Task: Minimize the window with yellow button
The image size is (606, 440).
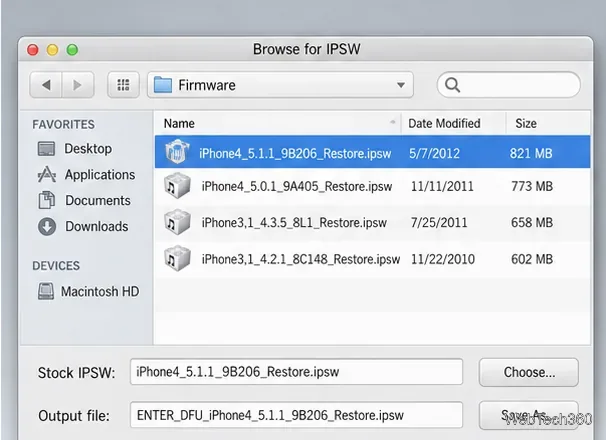Action: (53, 49)
